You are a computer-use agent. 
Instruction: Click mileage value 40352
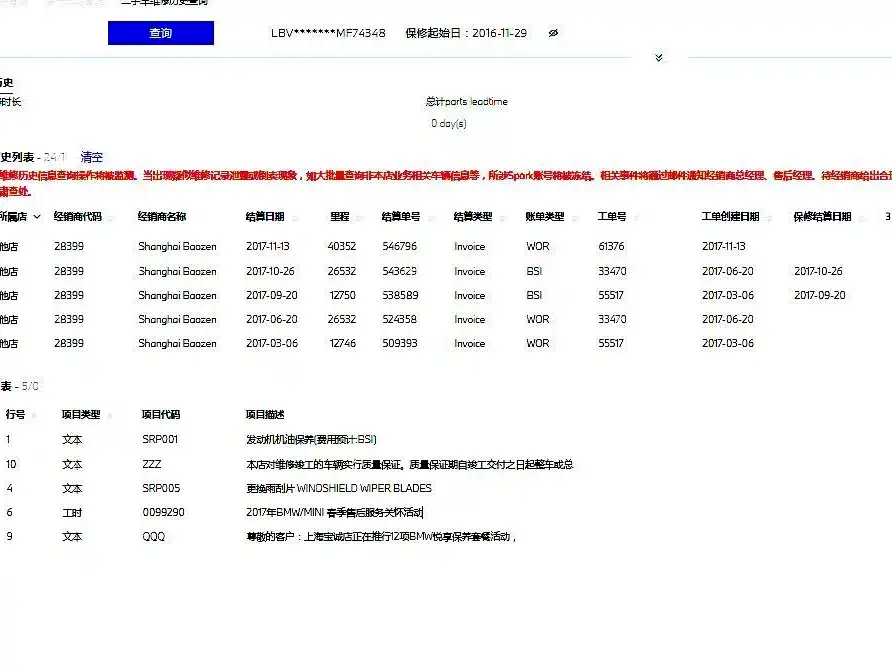click(342, 246)
